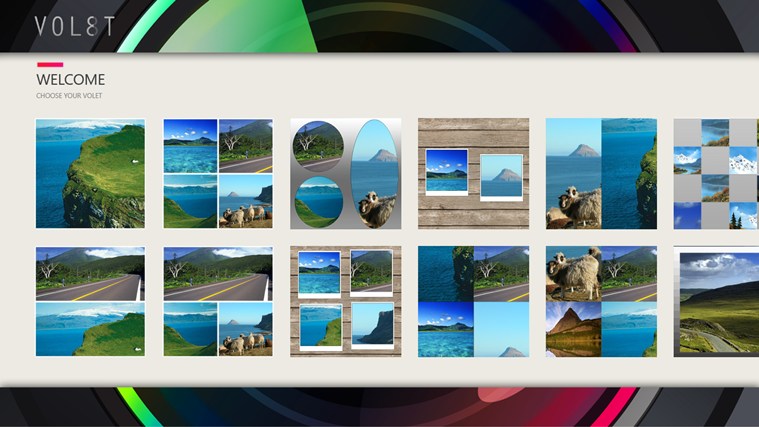Select the two stacked panoramas template
The height and width of the screenshot is (427, 759).
coord(91,301)
